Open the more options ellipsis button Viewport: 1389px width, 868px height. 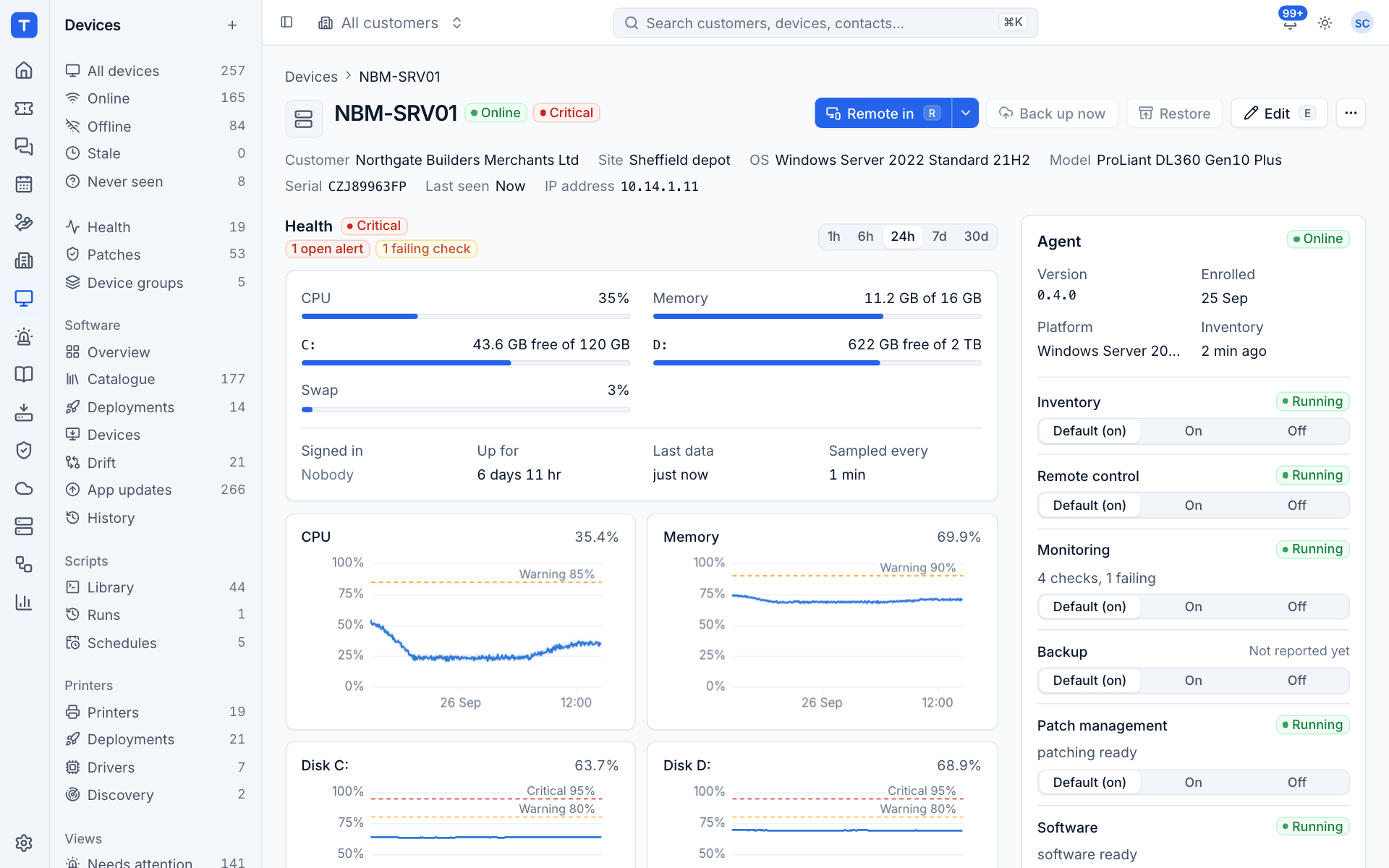(1351, 113)
